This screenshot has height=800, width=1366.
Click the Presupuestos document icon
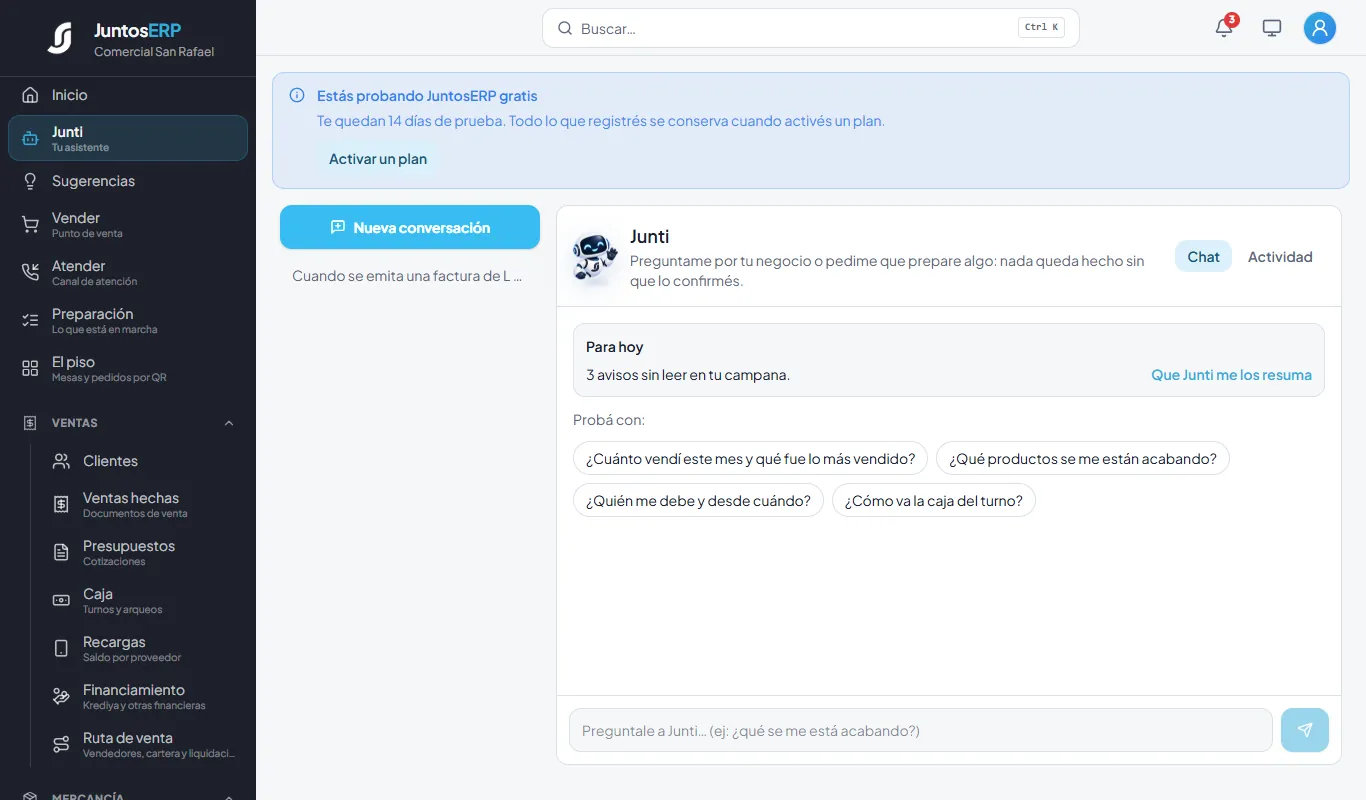(x=61, y=552)
